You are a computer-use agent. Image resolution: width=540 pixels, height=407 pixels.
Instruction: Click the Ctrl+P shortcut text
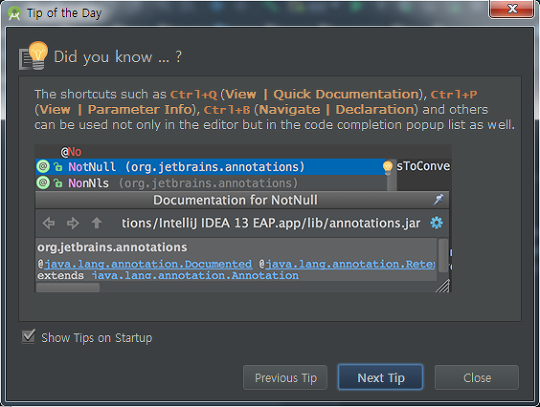tap(454, 94)
